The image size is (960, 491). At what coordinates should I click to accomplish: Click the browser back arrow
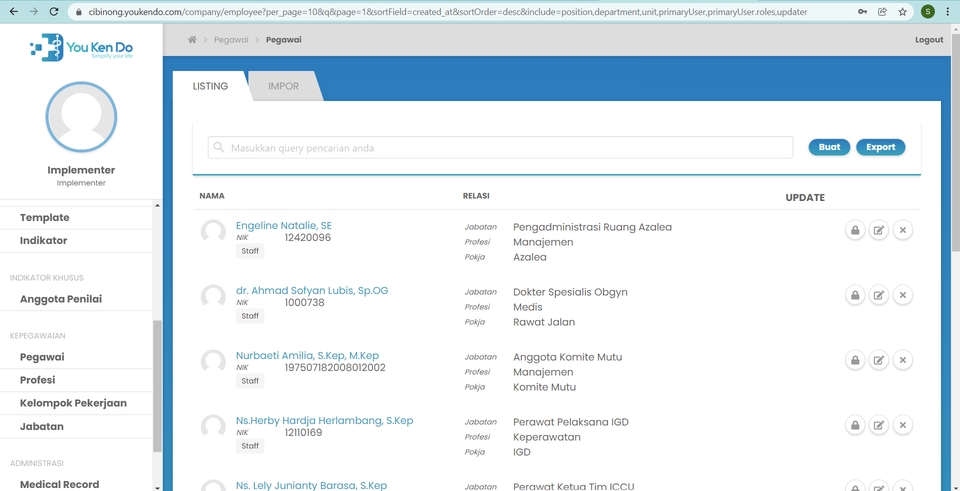click(x=13, y=12)
